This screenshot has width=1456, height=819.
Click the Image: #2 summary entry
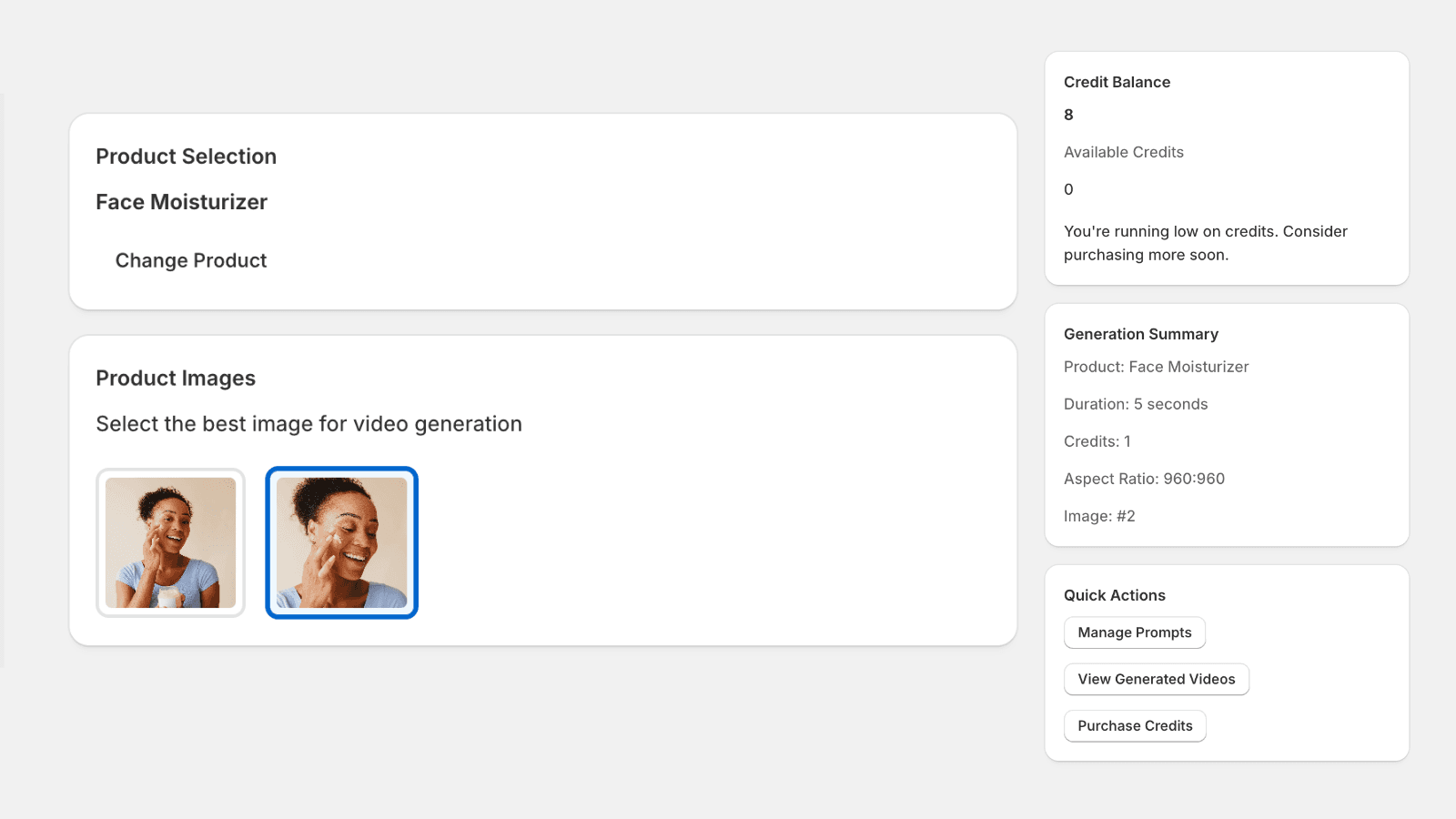(x=1099, y=515)
